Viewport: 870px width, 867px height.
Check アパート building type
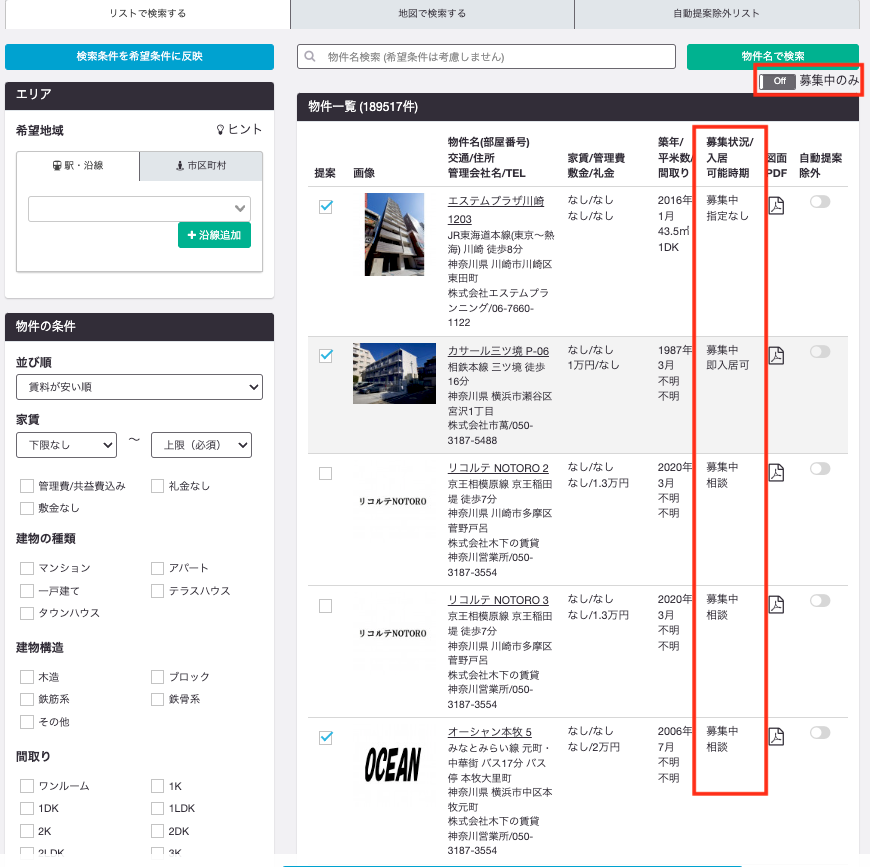(x=158, y=568)
